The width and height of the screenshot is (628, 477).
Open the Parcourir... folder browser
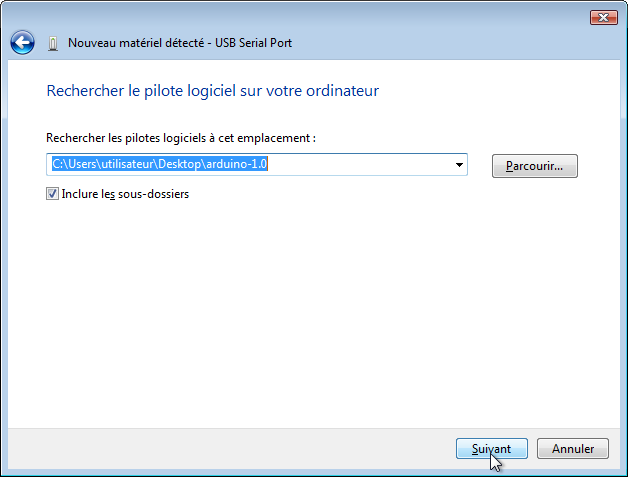[x=535, y=166]
